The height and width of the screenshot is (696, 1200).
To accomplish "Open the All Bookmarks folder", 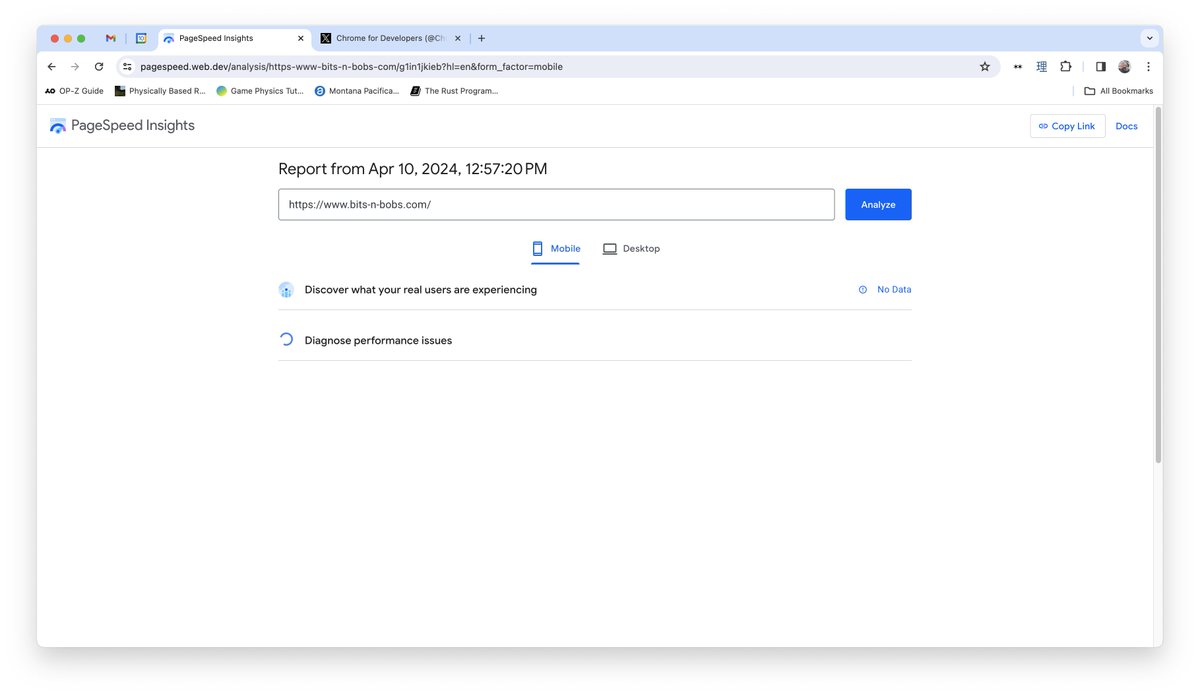I will (1119, 91).
